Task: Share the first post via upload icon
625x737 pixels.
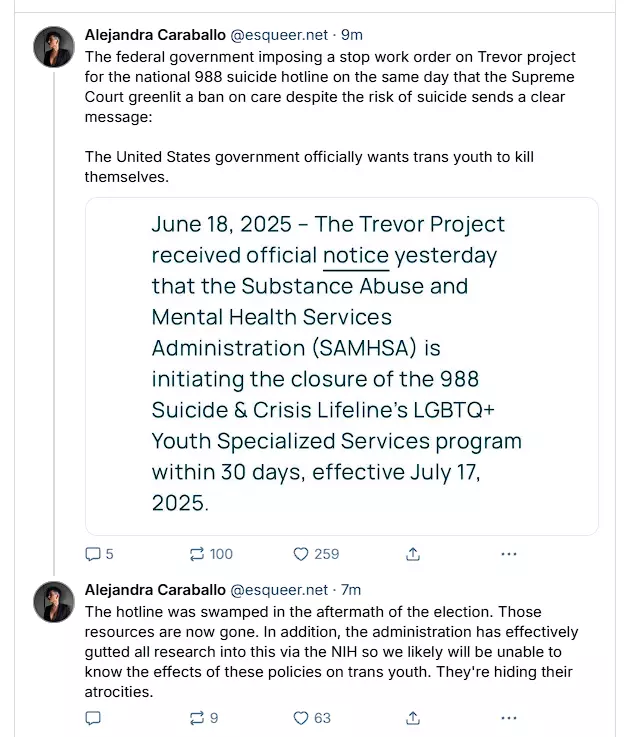Action: [x=413, y=553]
